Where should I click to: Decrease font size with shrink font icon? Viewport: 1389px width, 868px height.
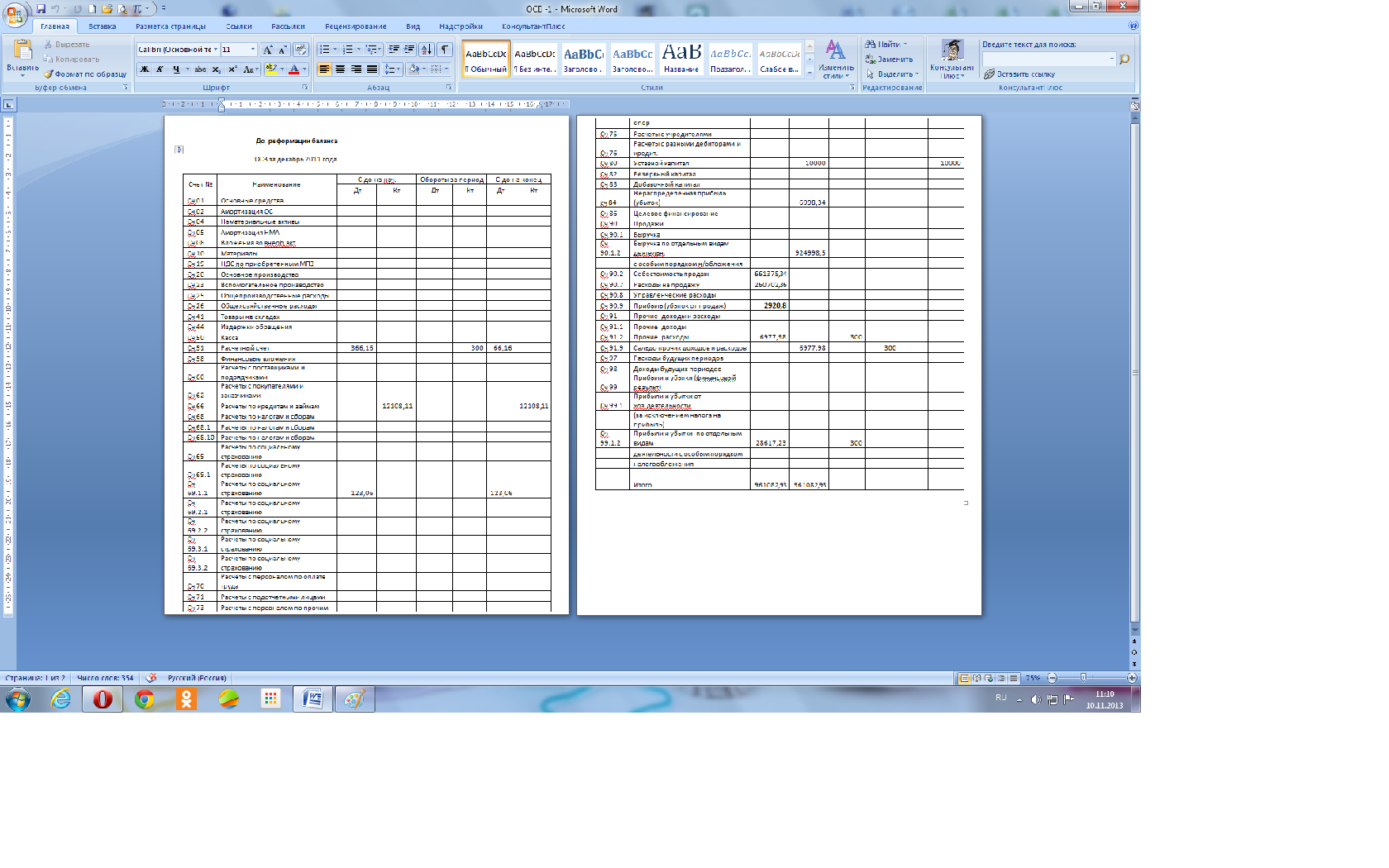tap(284, 50)
